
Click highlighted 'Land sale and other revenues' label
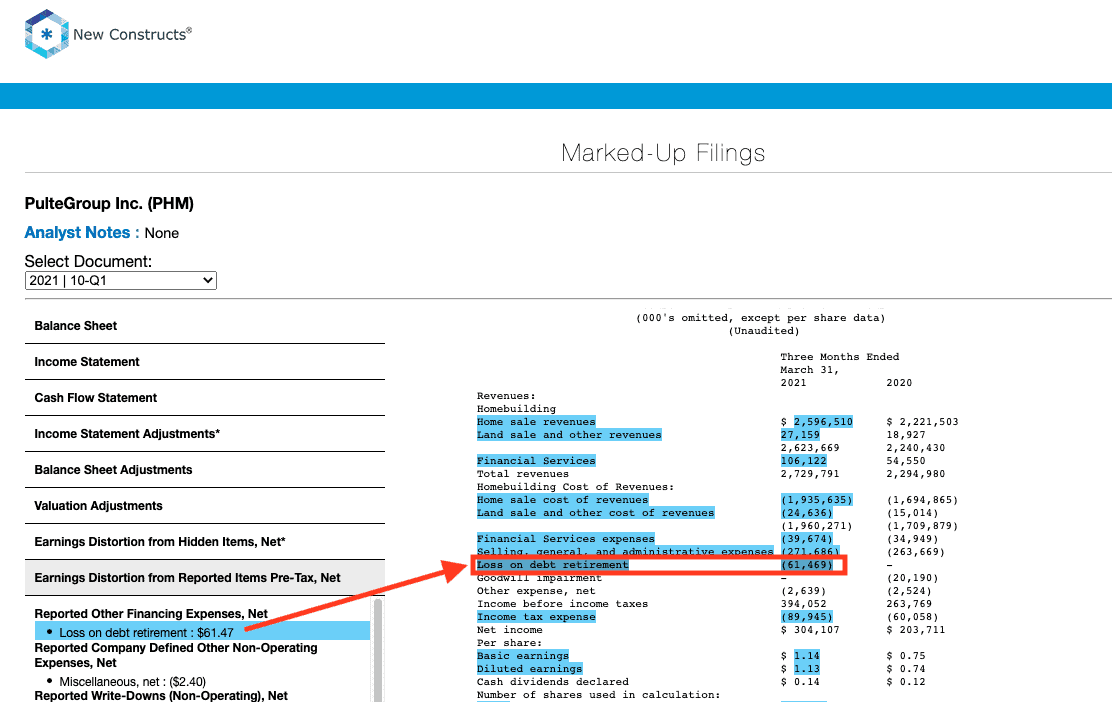(569, 435)
